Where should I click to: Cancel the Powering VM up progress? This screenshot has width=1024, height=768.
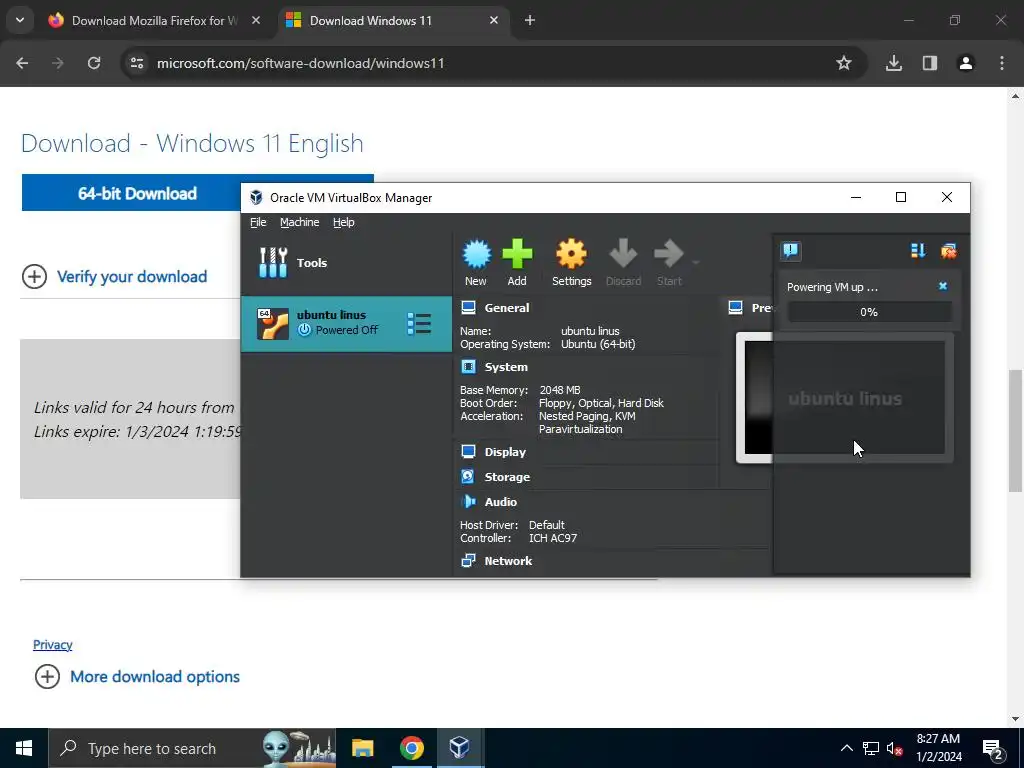click(942, 286)
